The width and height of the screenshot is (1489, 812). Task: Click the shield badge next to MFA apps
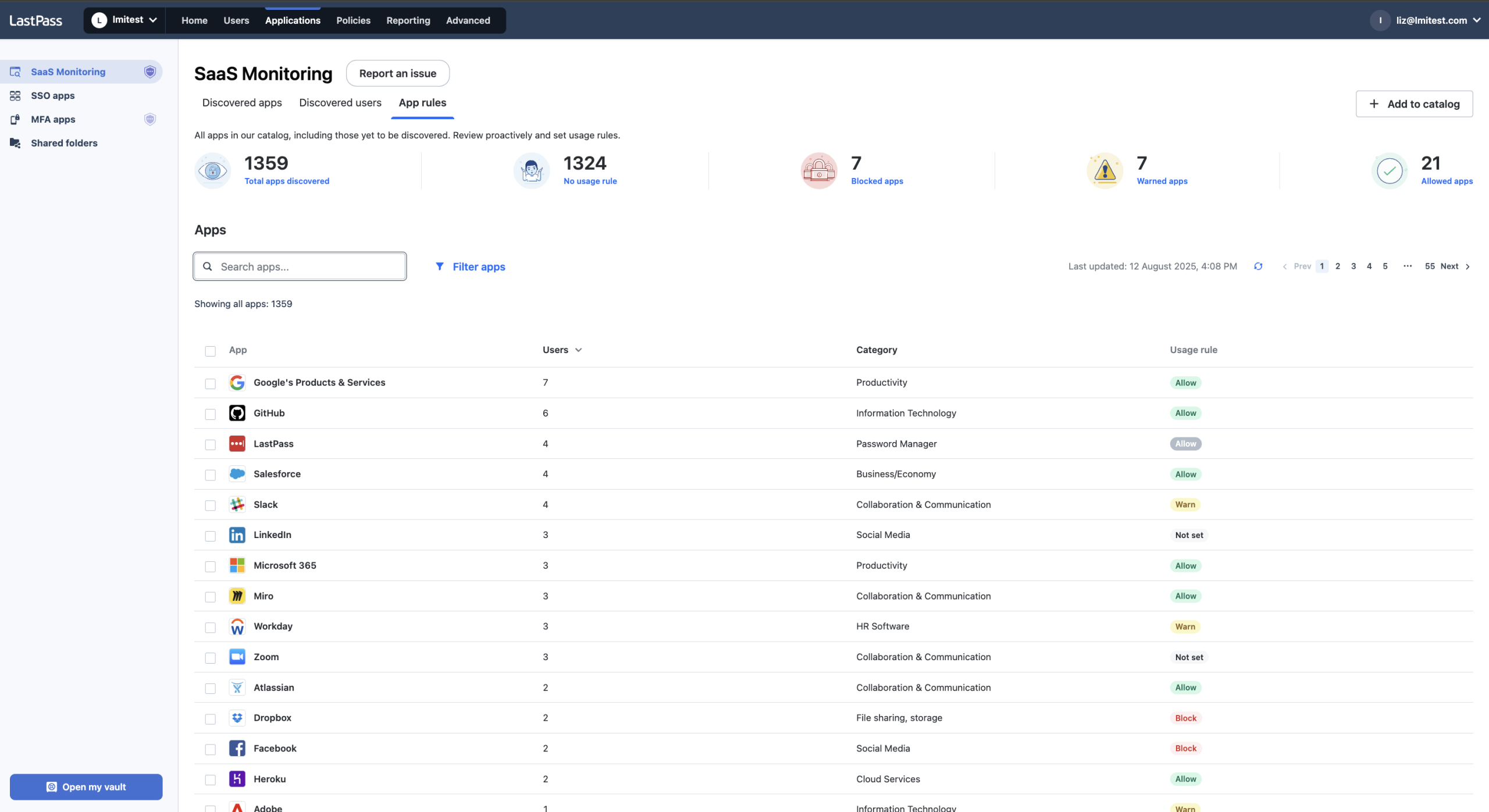[x=150, y=119]
